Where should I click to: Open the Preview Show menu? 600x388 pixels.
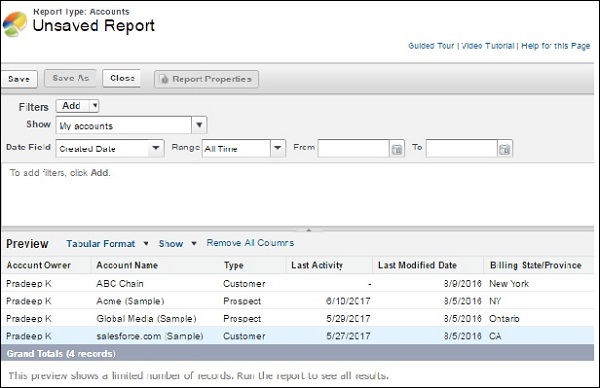178,244
